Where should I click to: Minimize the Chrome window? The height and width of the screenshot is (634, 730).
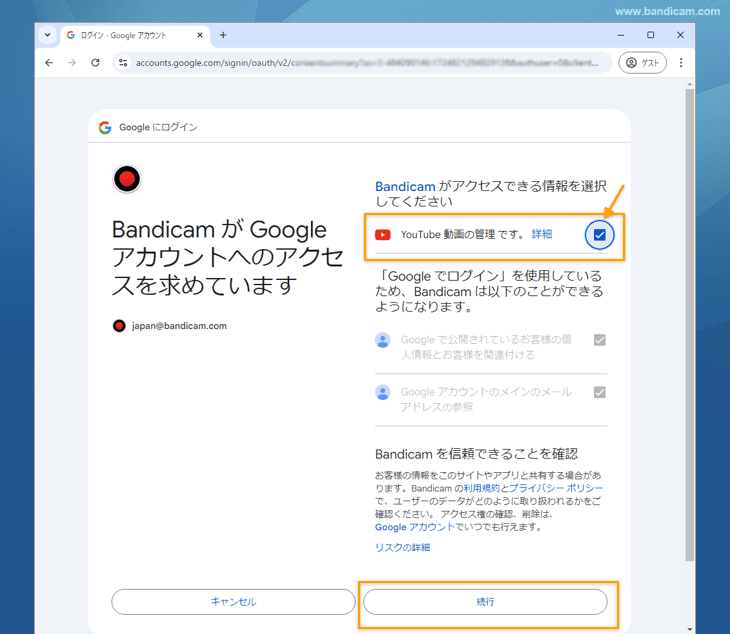click(621, 35)
